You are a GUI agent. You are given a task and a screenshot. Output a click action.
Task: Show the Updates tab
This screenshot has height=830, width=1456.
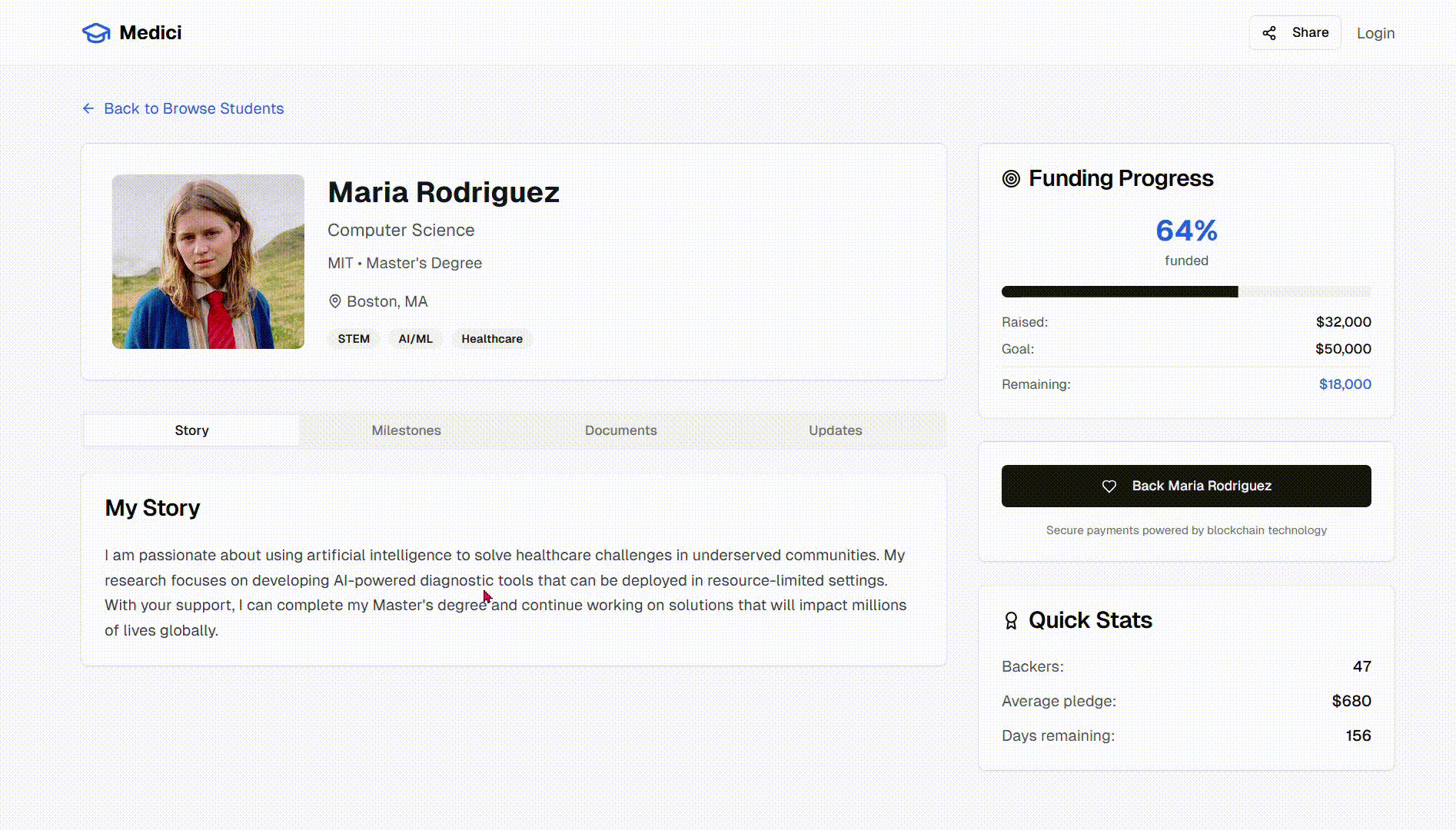(836, 430)
